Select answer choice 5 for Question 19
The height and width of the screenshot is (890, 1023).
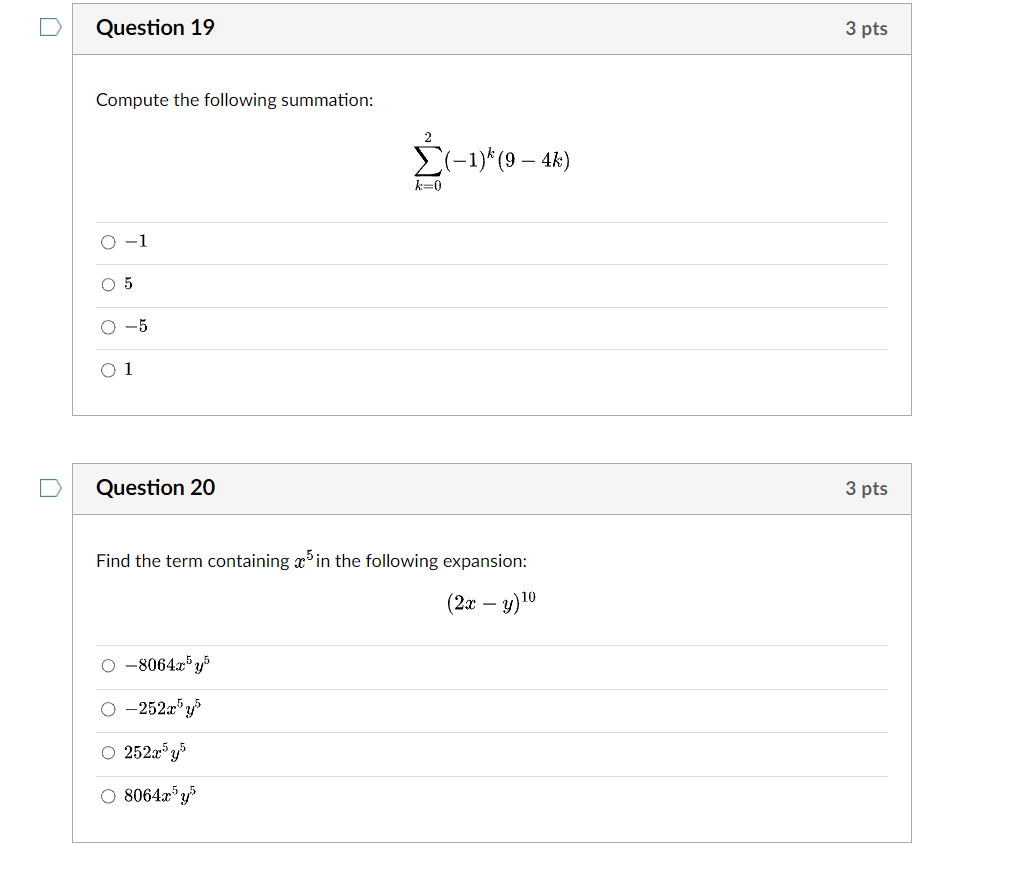pyautogui.click(x=108, y=283)
